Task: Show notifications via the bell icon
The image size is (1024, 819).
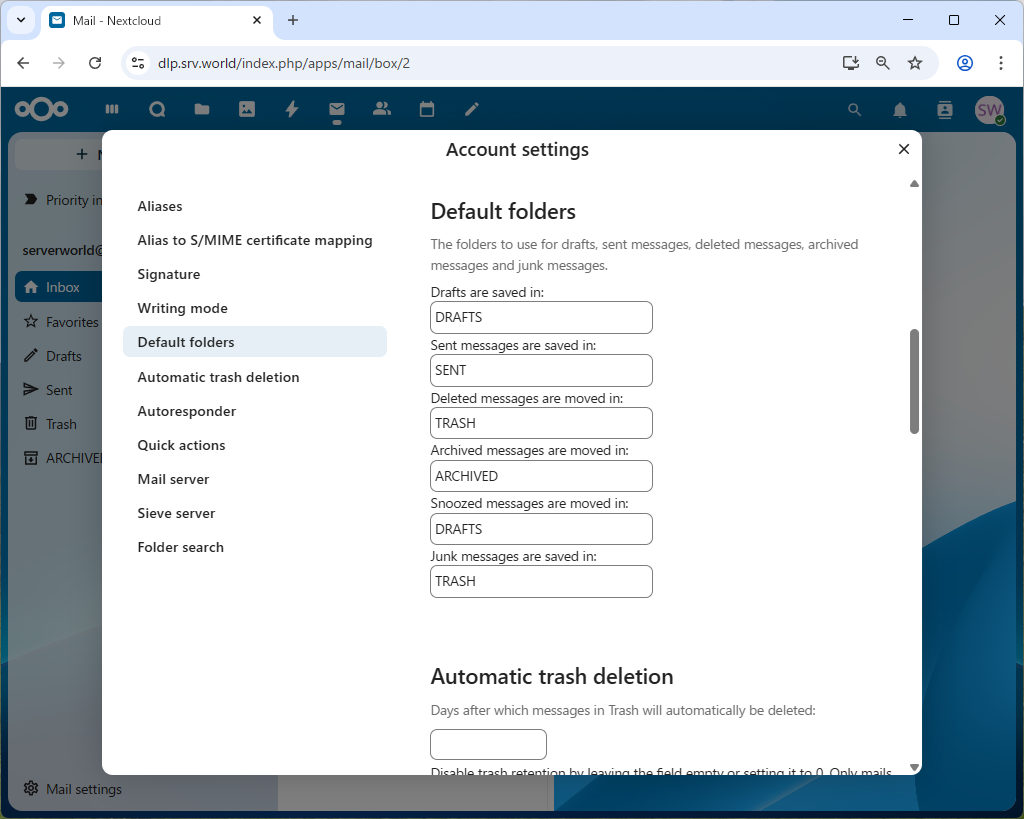Action: (900, 110)
